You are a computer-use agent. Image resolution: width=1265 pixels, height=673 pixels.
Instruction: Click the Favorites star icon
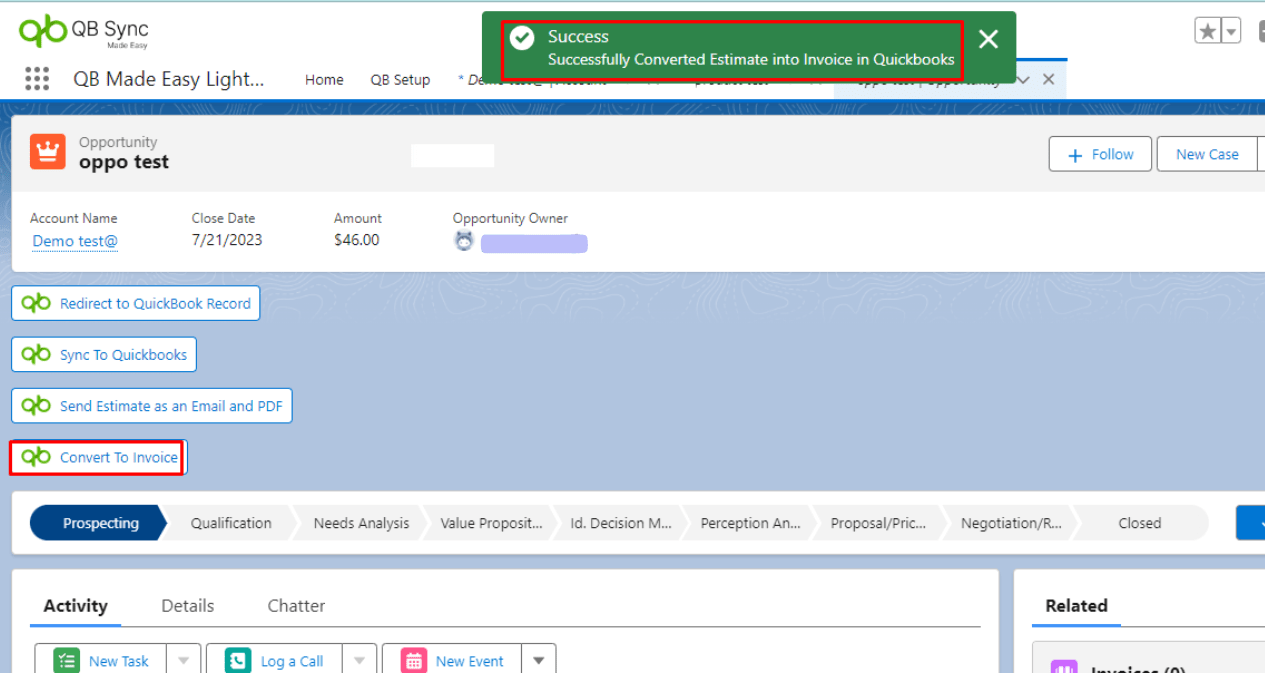(1208, 31)
